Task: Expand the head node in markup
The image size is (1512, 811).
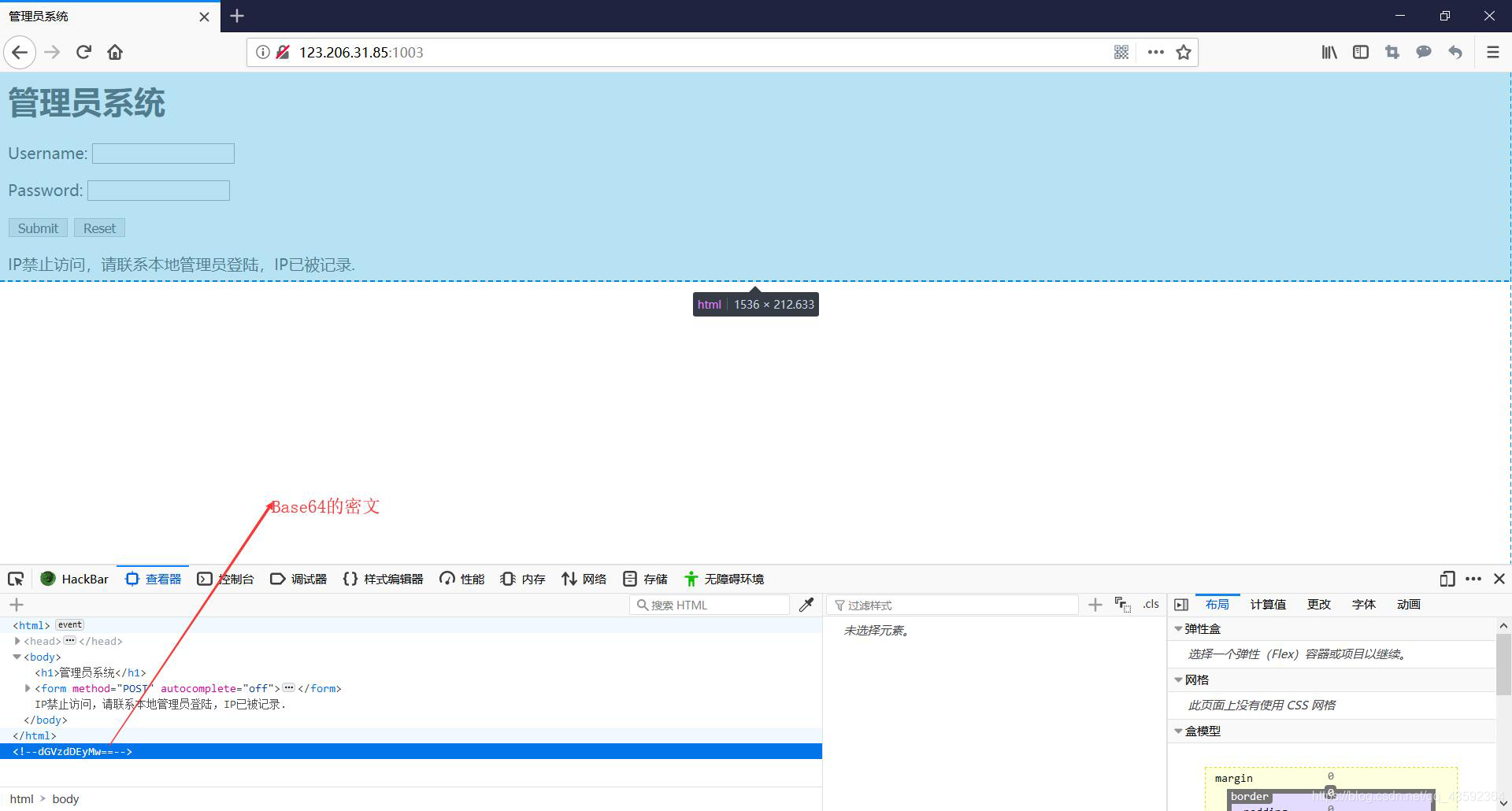Action: (17, 641)
